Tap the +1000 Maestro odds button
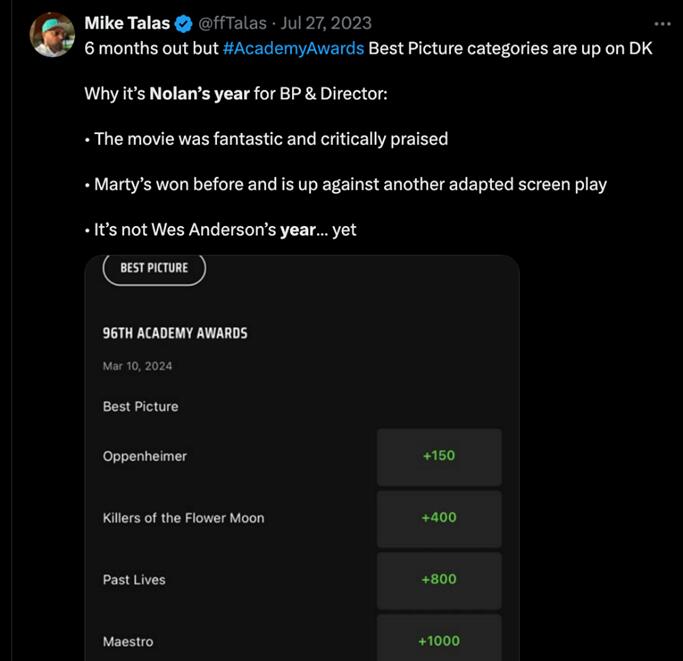Image resolution: width=683 pixels, height=661 pixels. 439,640
